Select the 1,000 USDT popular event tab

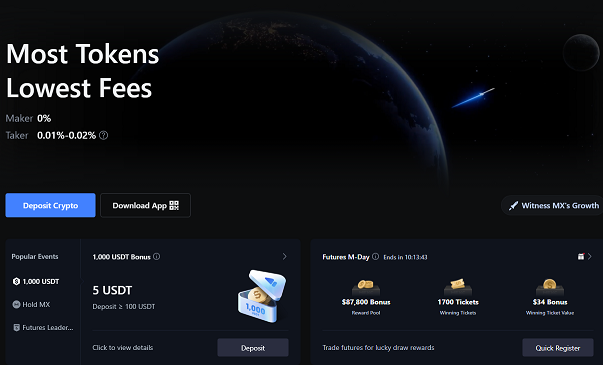coord(36,282)
